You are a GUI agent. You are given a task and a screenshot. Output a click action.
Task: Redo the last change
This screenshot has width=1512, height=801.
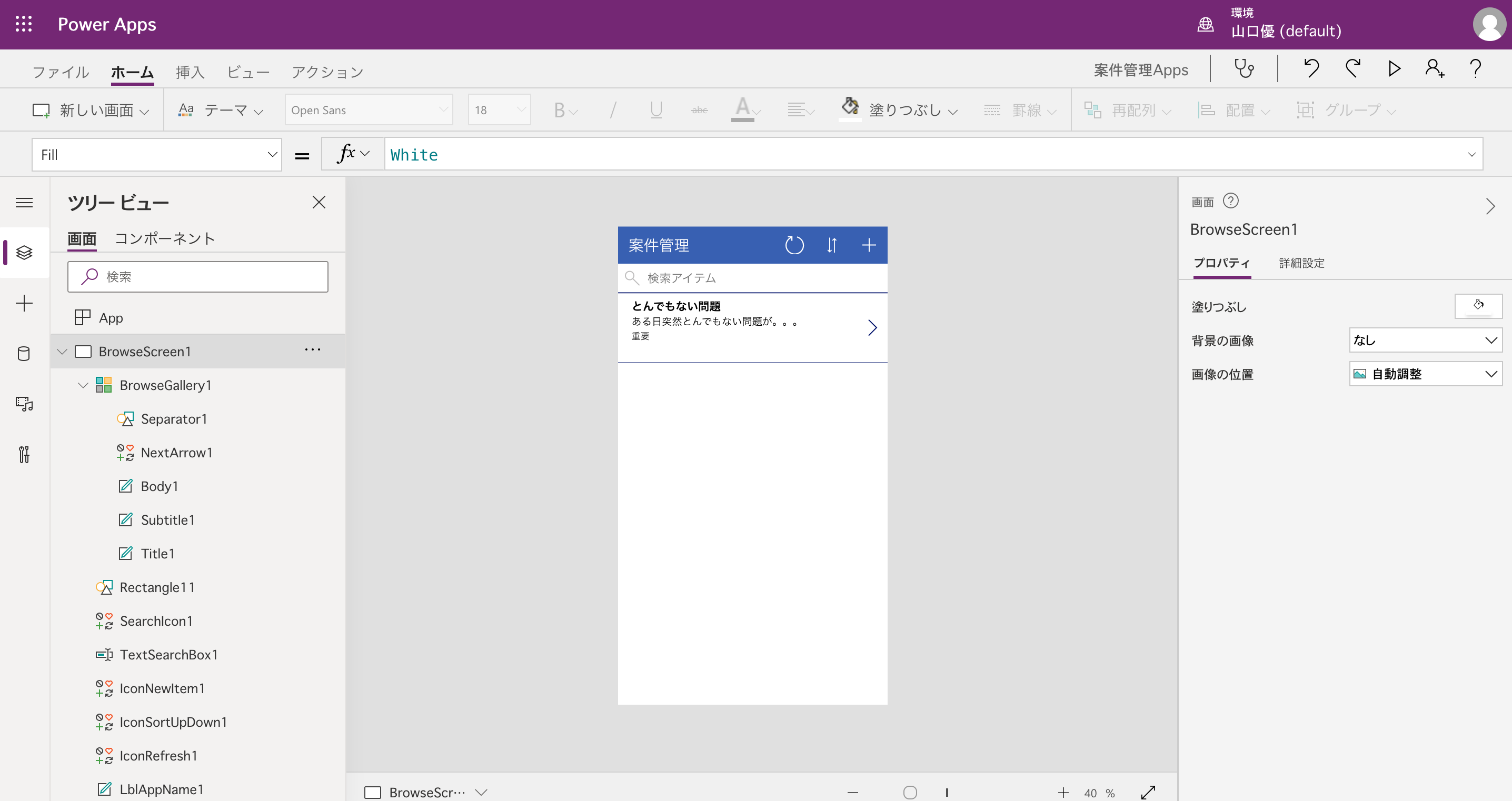click(1353, 68)
